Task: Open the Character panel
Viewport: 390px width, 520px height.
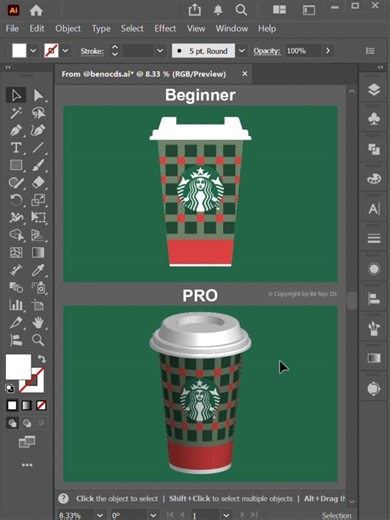Action: pyautogui.click(x=374, y=209)
